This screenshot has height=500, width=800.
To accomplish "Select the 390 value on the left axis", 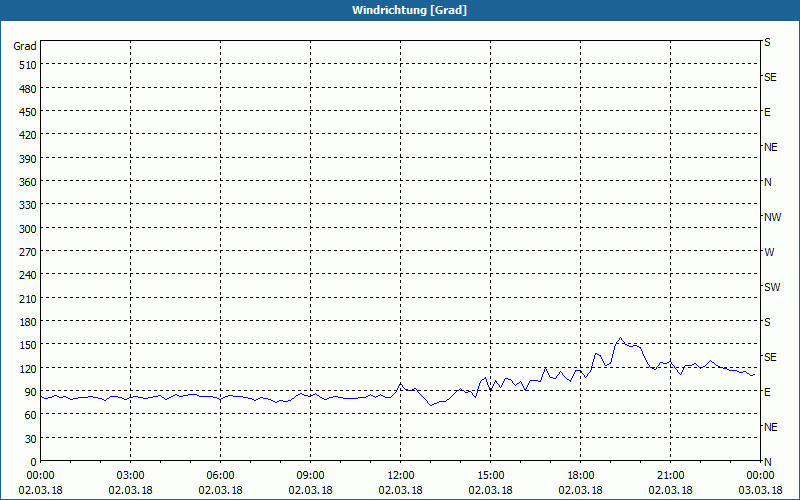I will pos(28,159).
